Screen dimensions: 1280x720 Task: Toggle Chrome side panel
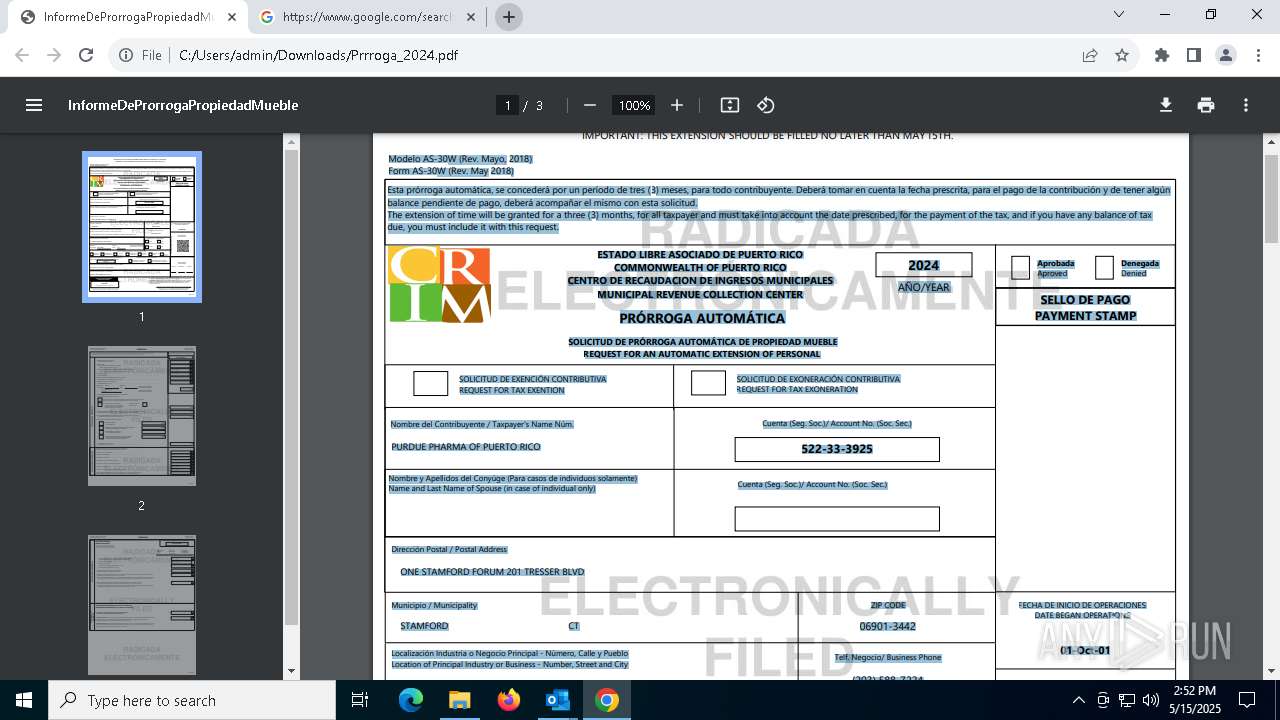[x=1194, y=55]
